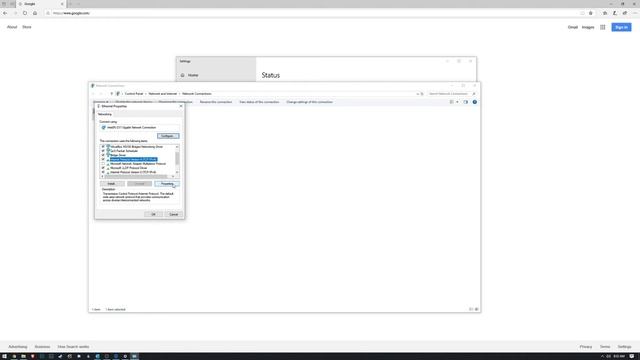Viewport: 640px width, 360px height.
Task: Toggle the QoS Packet Scheduler checkbox
Action: tap(103, 151)
